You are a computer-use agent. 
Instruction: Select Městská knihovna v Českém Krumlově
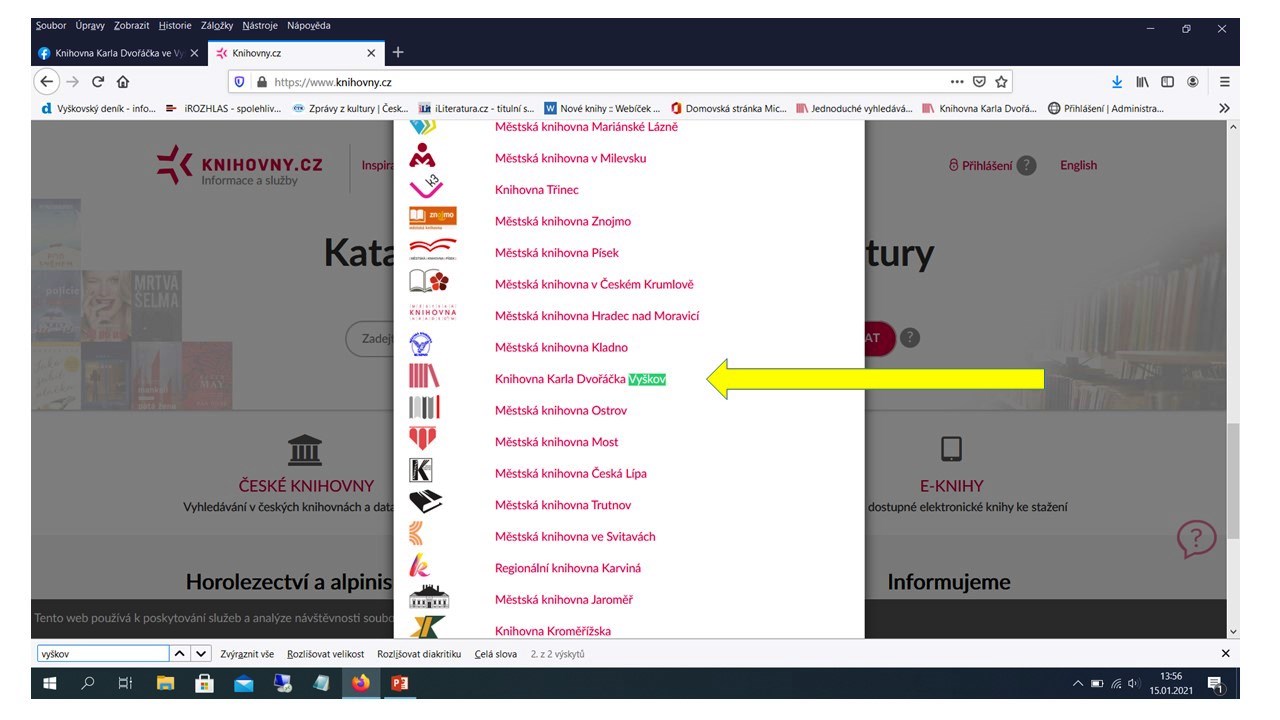click(594, 284)
